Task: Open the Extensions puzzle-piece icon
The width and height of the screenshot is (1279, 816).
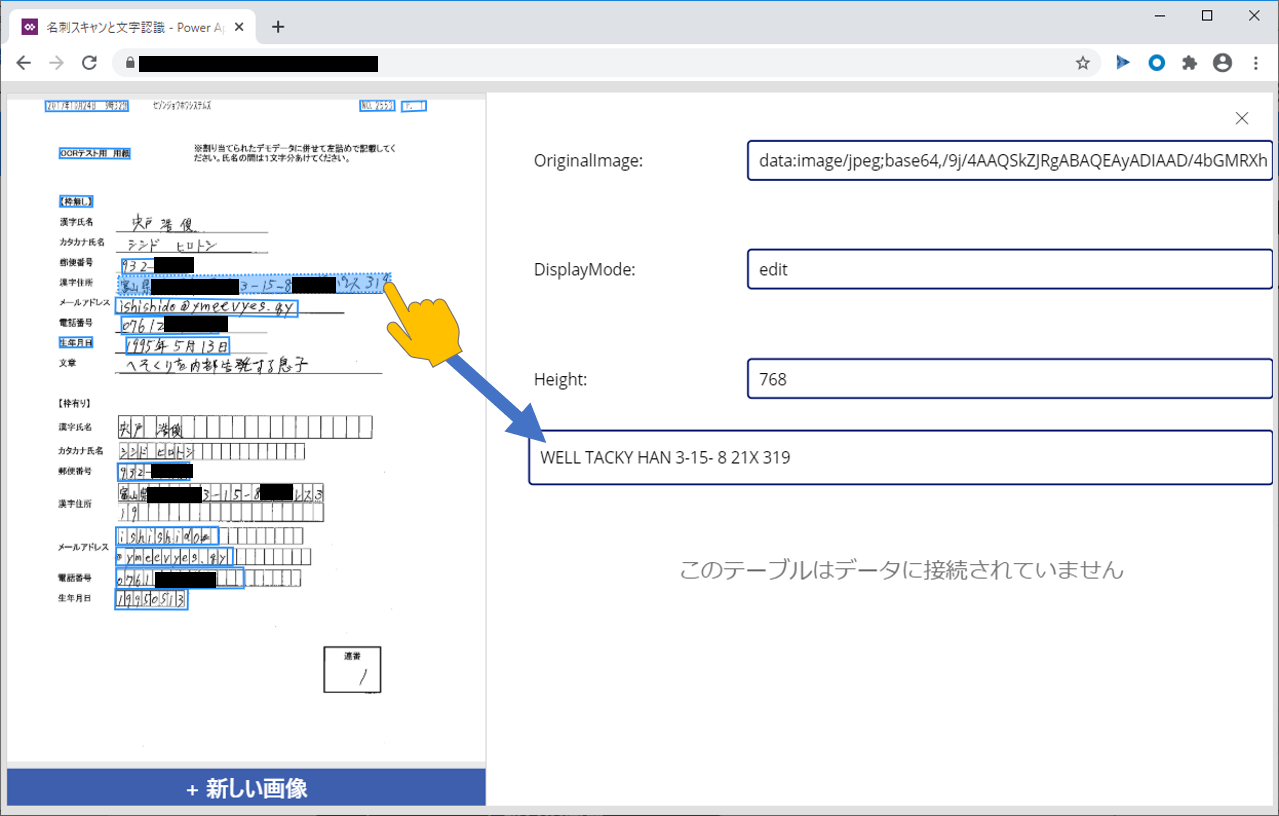Action: [1189, 62]
